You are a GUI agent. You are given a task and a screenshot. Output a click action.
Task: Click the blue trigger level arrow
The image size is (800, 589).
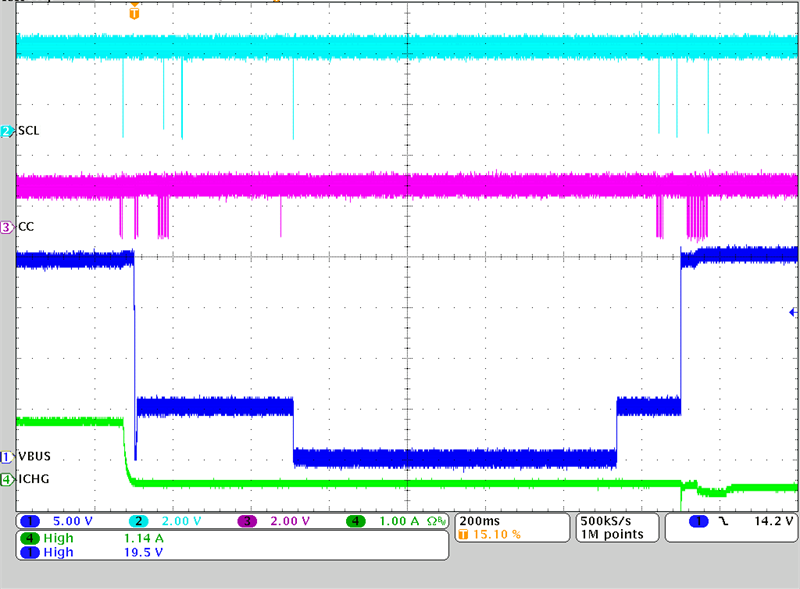(794, 313)
